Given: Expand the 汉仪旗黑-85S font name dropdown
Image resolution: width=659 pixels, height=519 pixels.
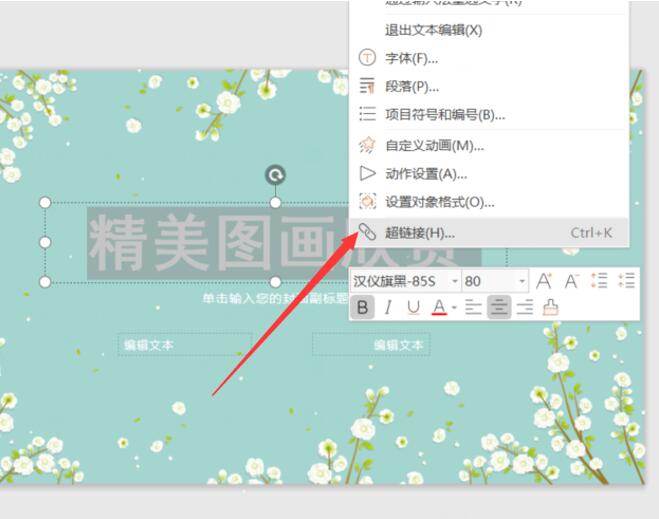Looking at the screenshot, I should tap(454, 282).
